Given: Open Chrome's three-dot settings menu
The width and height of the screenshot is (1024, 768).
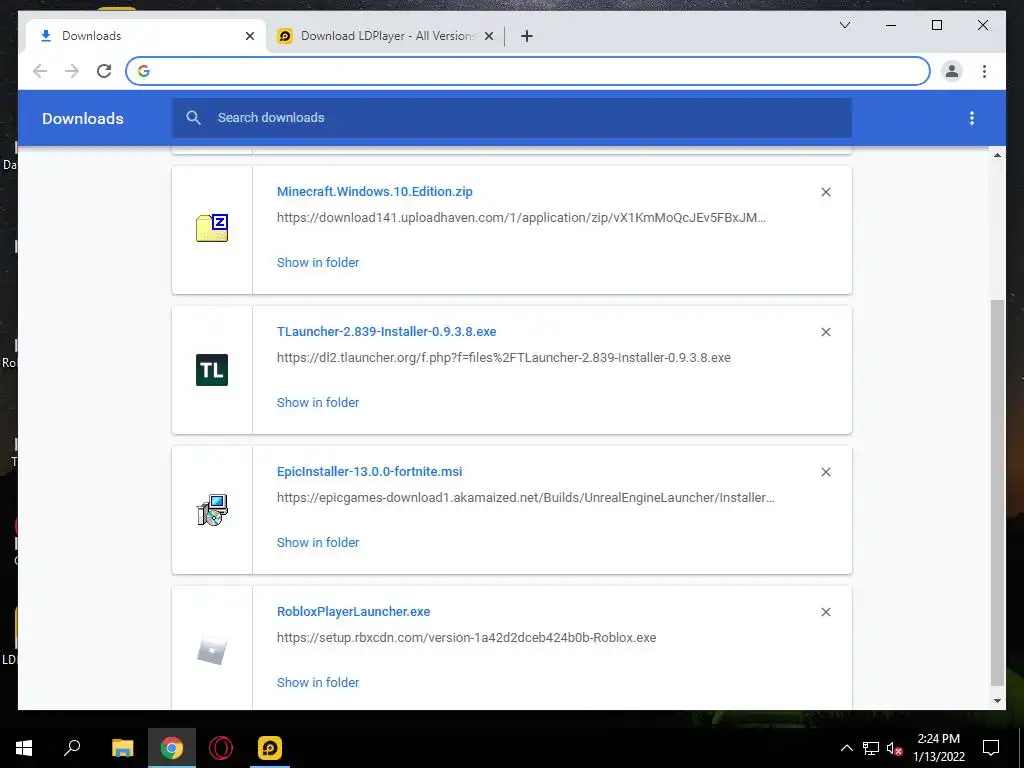Looking at the screenshot, I should tap(984, 71).
